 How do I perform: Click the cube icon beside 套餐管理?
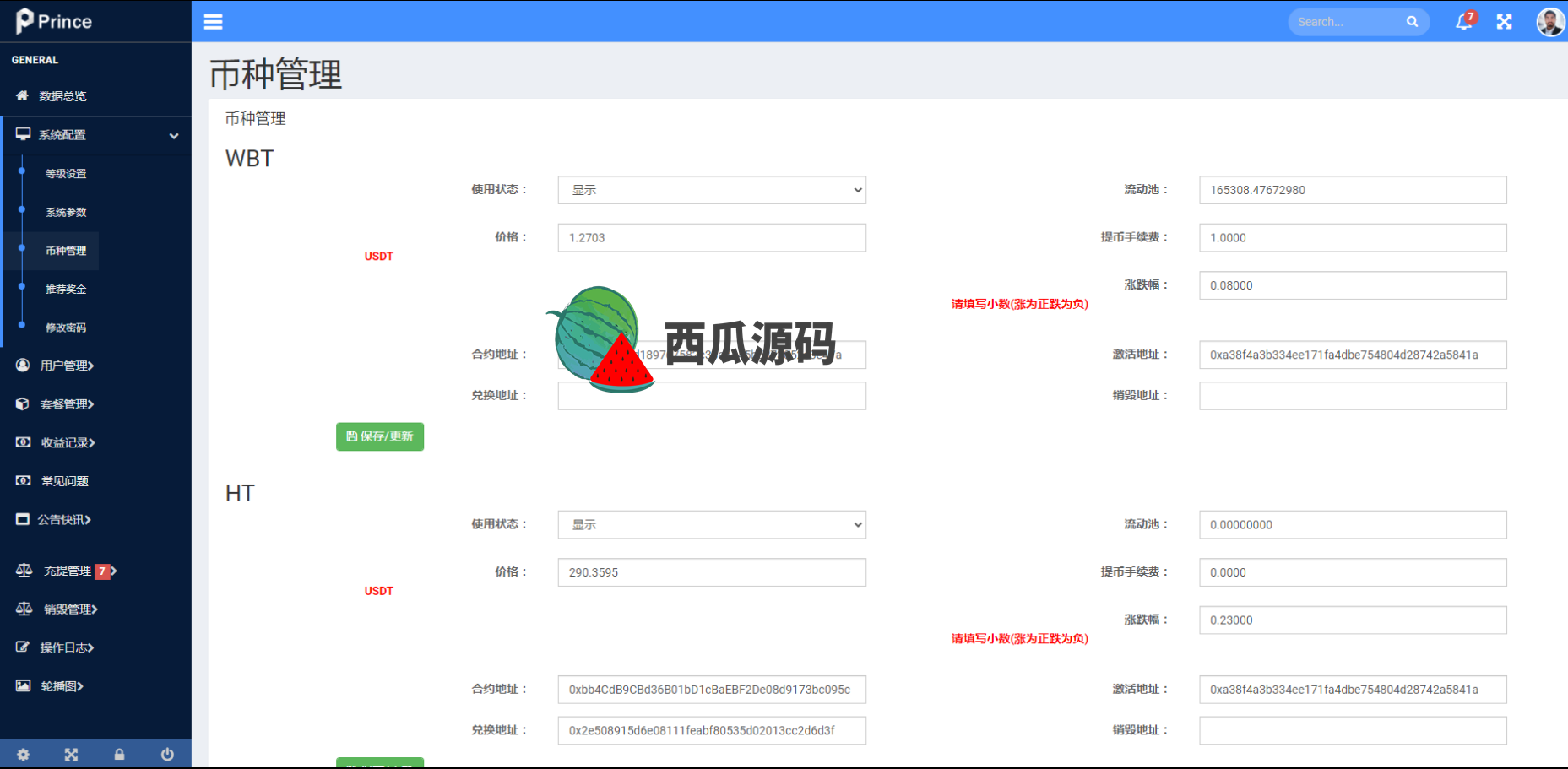coord(23,404)
